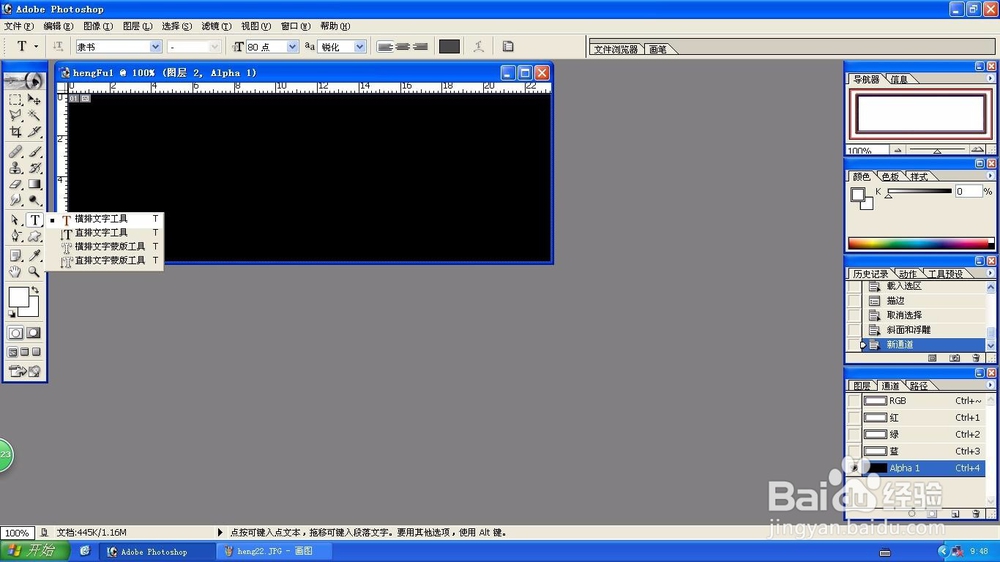Select the Magic Wand tool
Screen dimensions: 1000x562
(34, 115)
